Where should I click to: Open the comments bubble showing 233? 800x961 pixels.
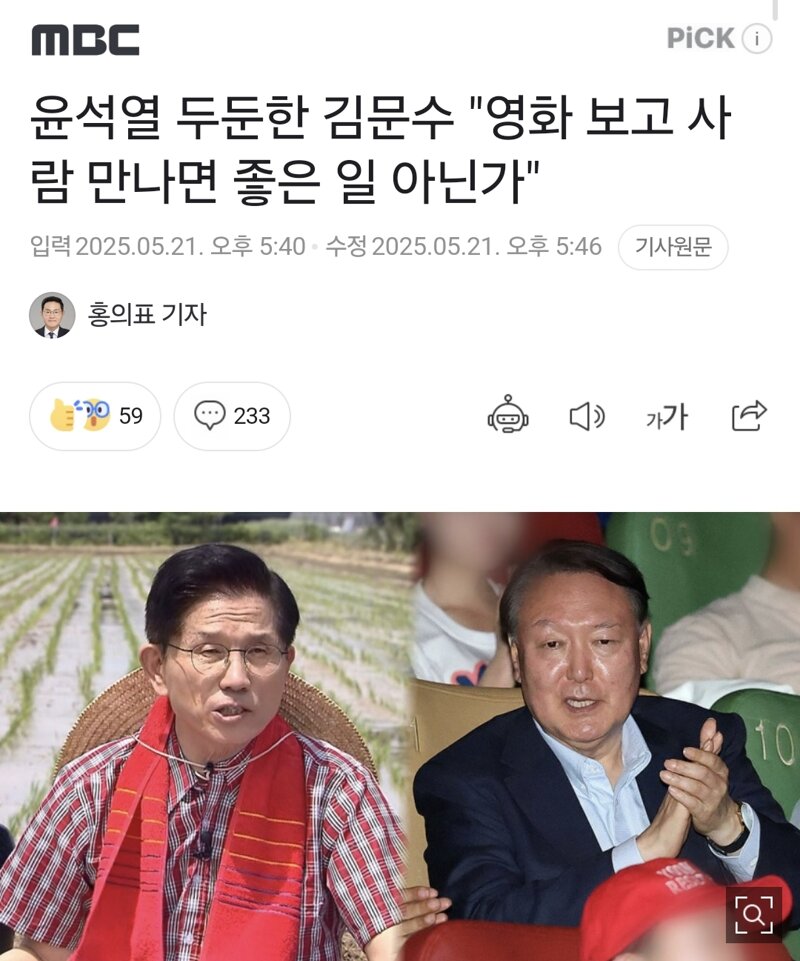tap(232, 416)
